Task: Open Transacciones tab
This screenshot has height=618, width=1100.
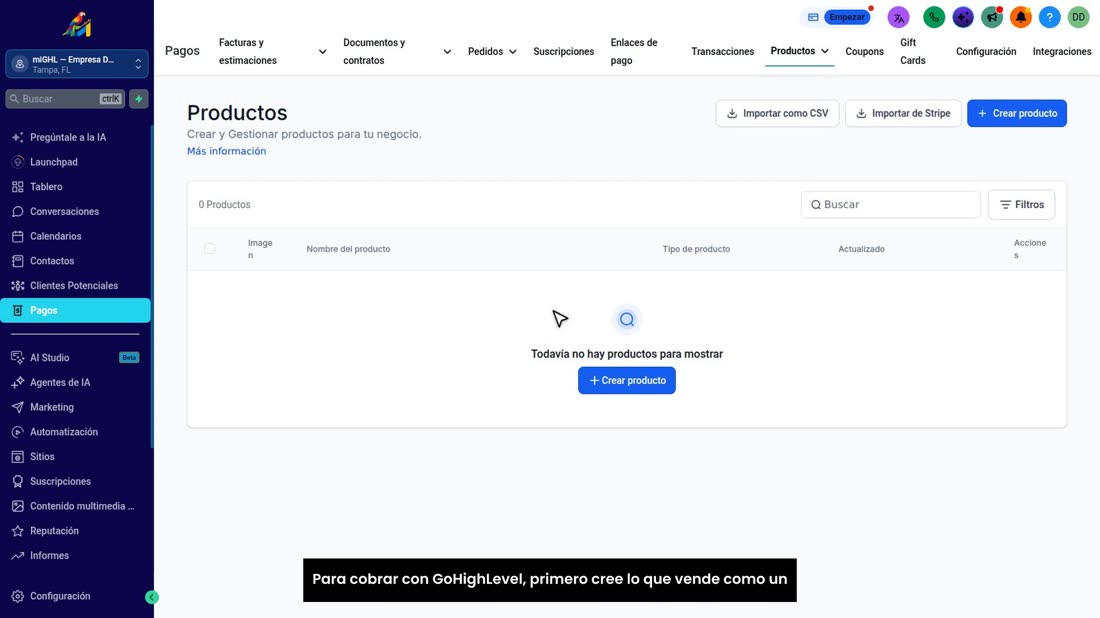Action: click(723, 51)
